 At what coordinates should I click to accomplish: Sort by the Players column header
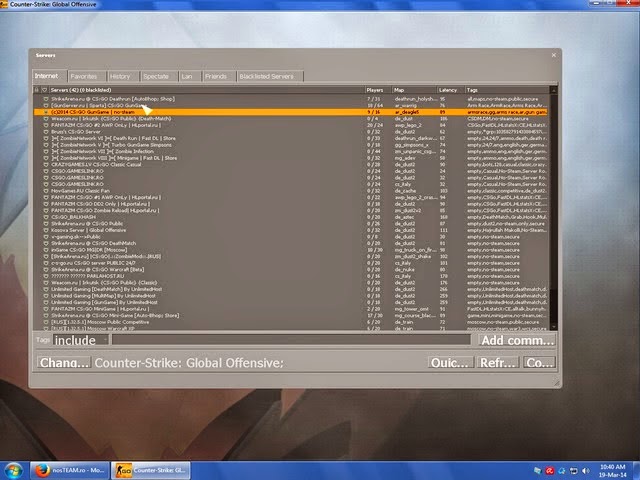click(378, 90)
